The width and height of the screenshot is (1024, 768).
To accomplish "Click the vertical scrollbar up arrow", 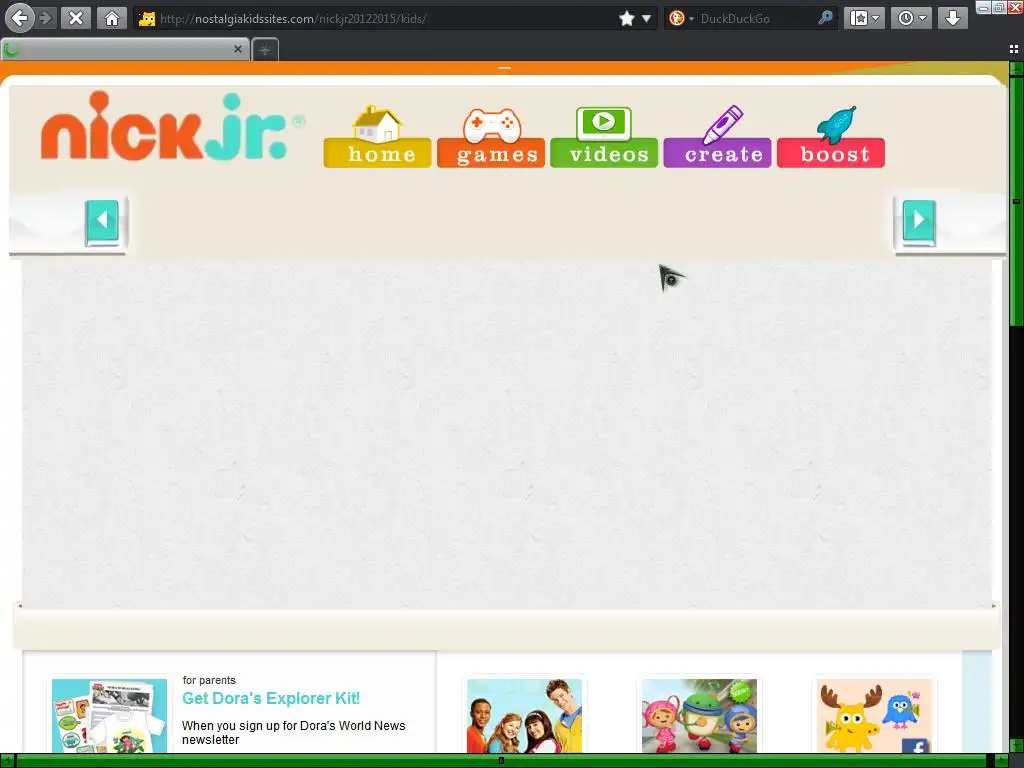I will coord(1017,68).
